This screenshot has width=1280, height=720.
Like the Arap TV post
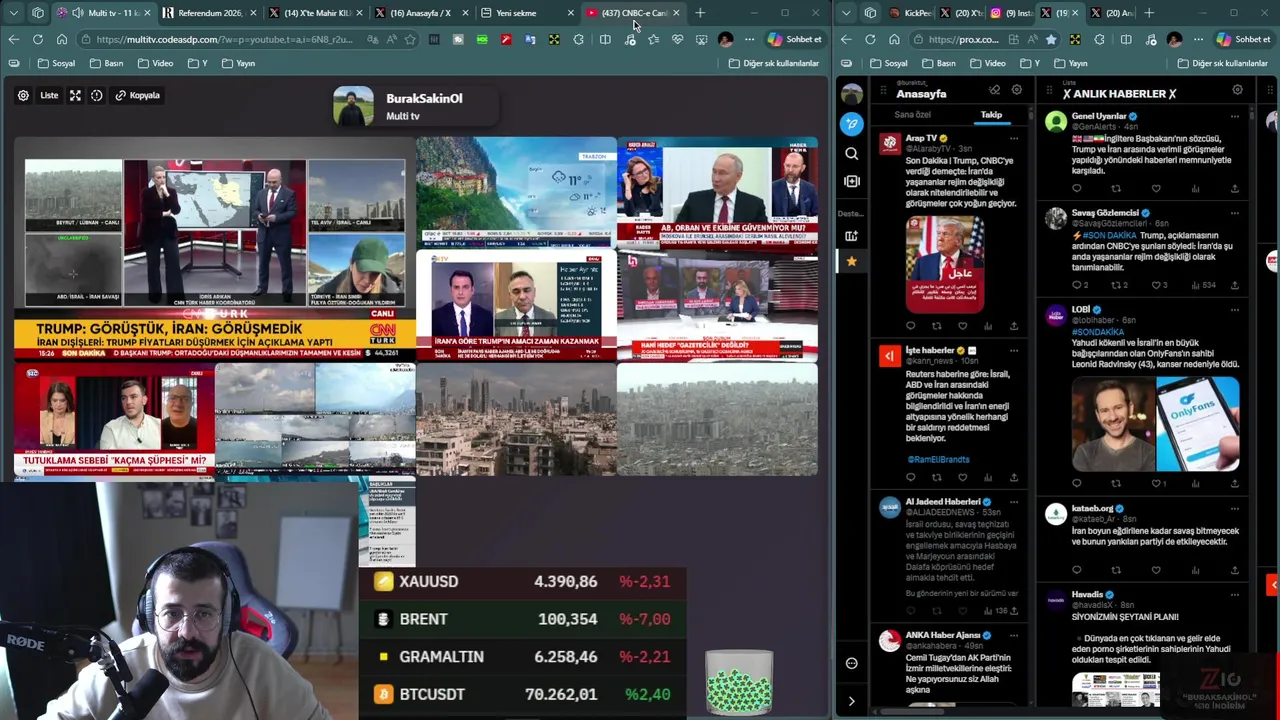[962, 325]
